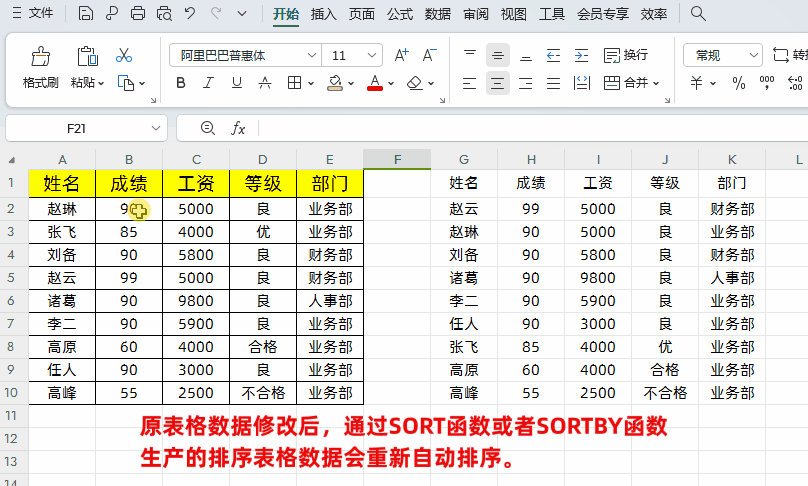Viewport: 808px width, 486px height.
Task: Open alignment settings dialog launcher
Action: 667,100
